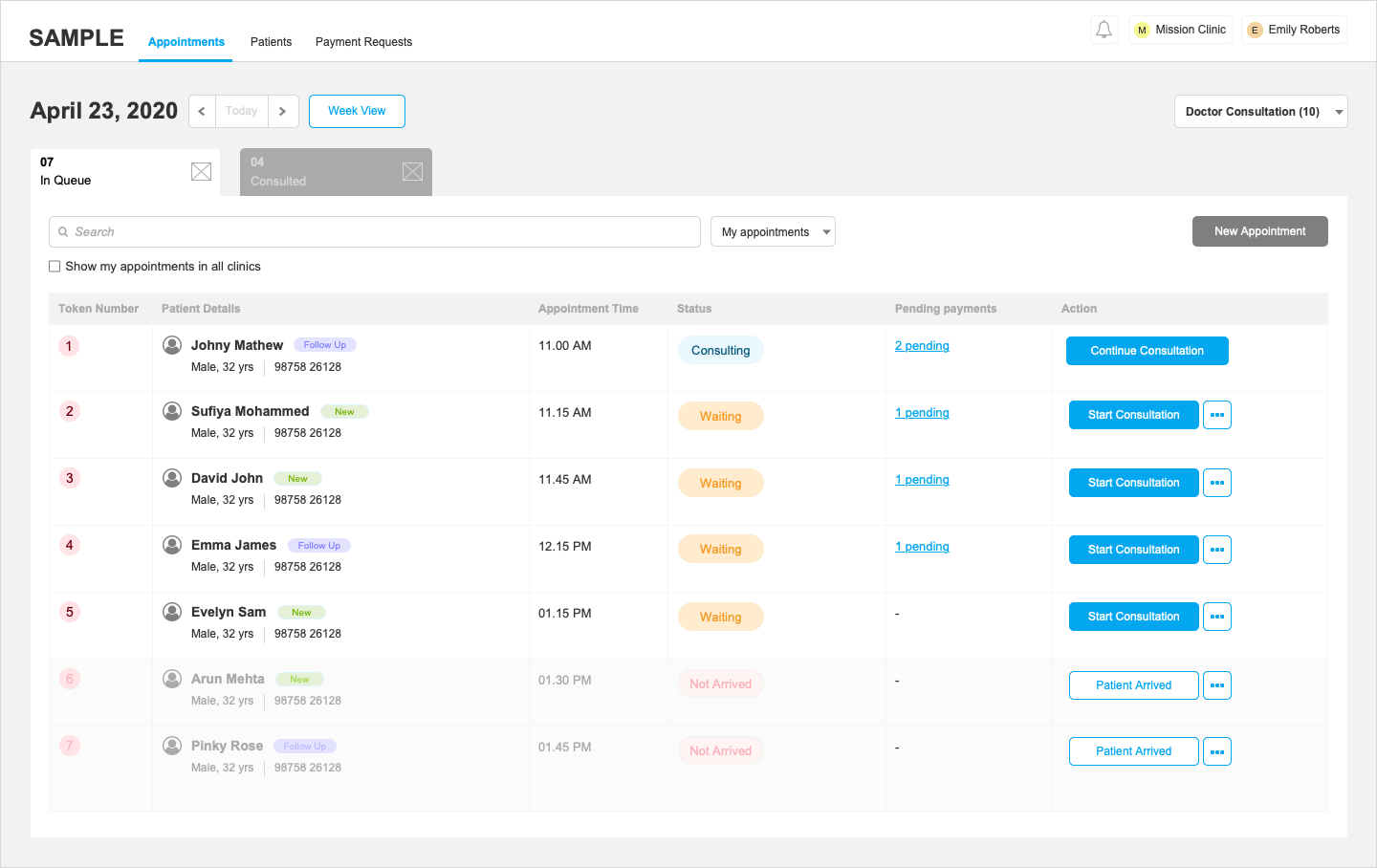Open the My appointments filter dropdown
The width and height of the screenshot is (1377, 868).
point(773,232)
